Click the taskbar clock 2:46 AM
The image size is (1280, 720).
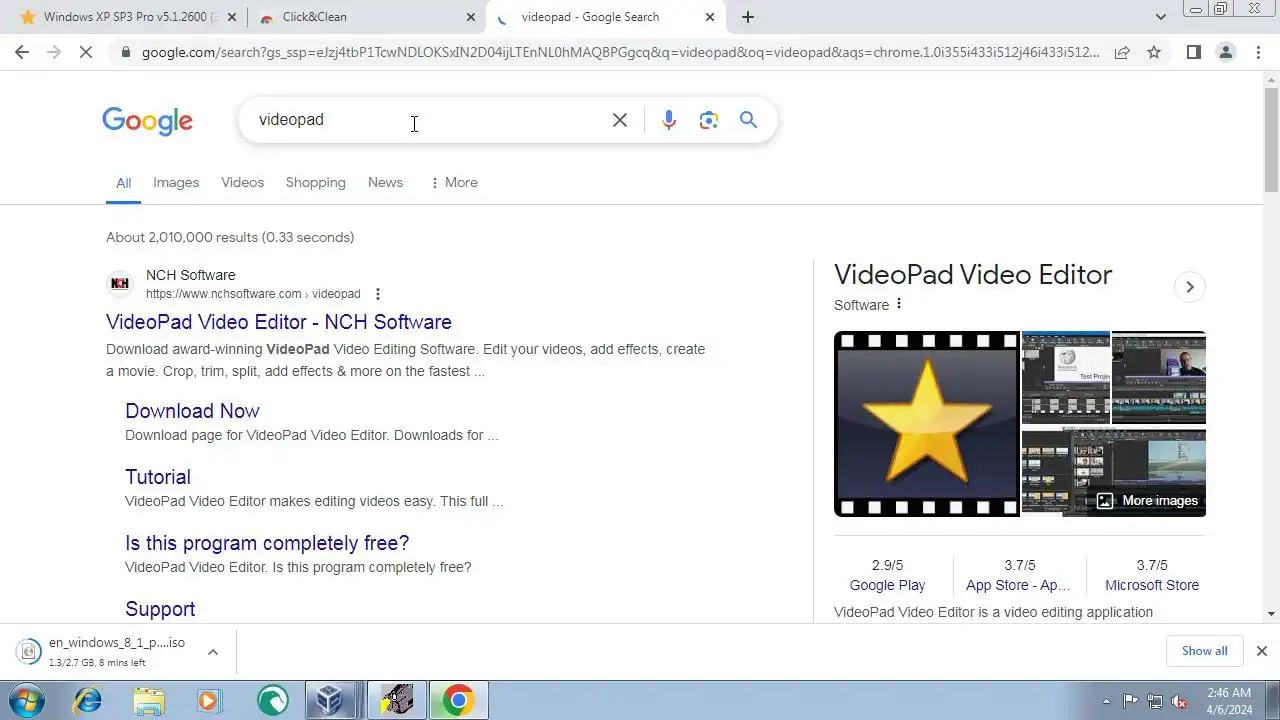(1229, 701)
